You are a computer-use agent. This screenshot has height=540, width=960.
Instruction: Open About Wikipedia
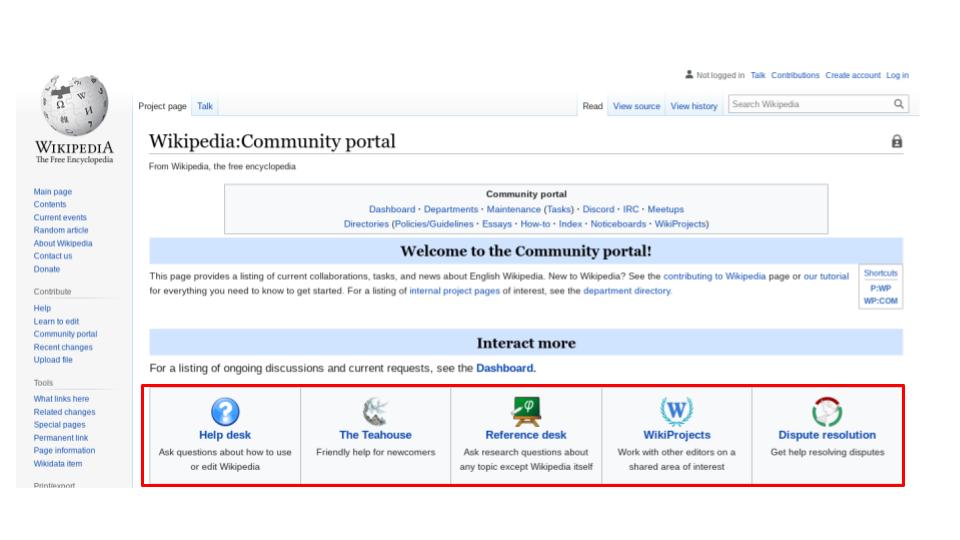63,243
